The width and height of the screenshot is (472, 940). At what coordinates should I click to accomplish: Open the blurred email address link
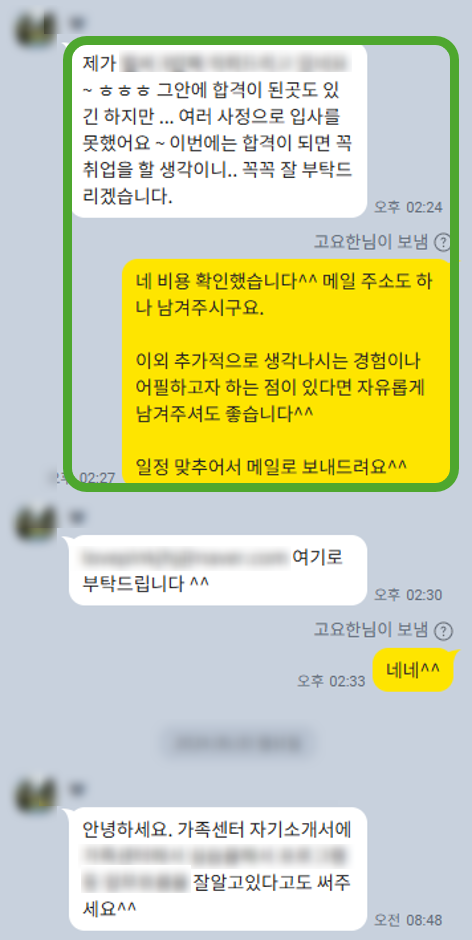186,558
